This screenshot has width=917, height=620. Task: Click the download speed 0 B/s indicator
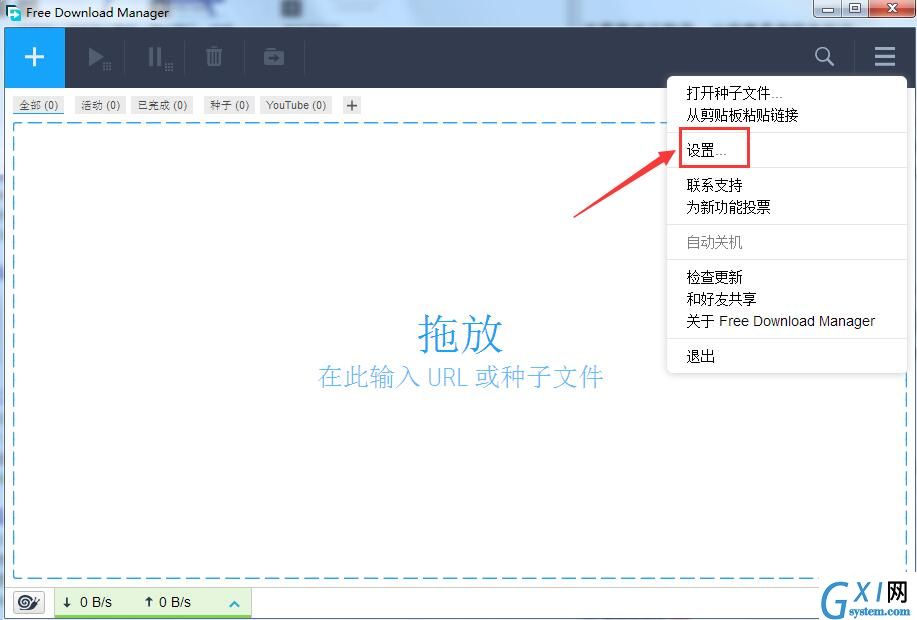click(87, 602)
